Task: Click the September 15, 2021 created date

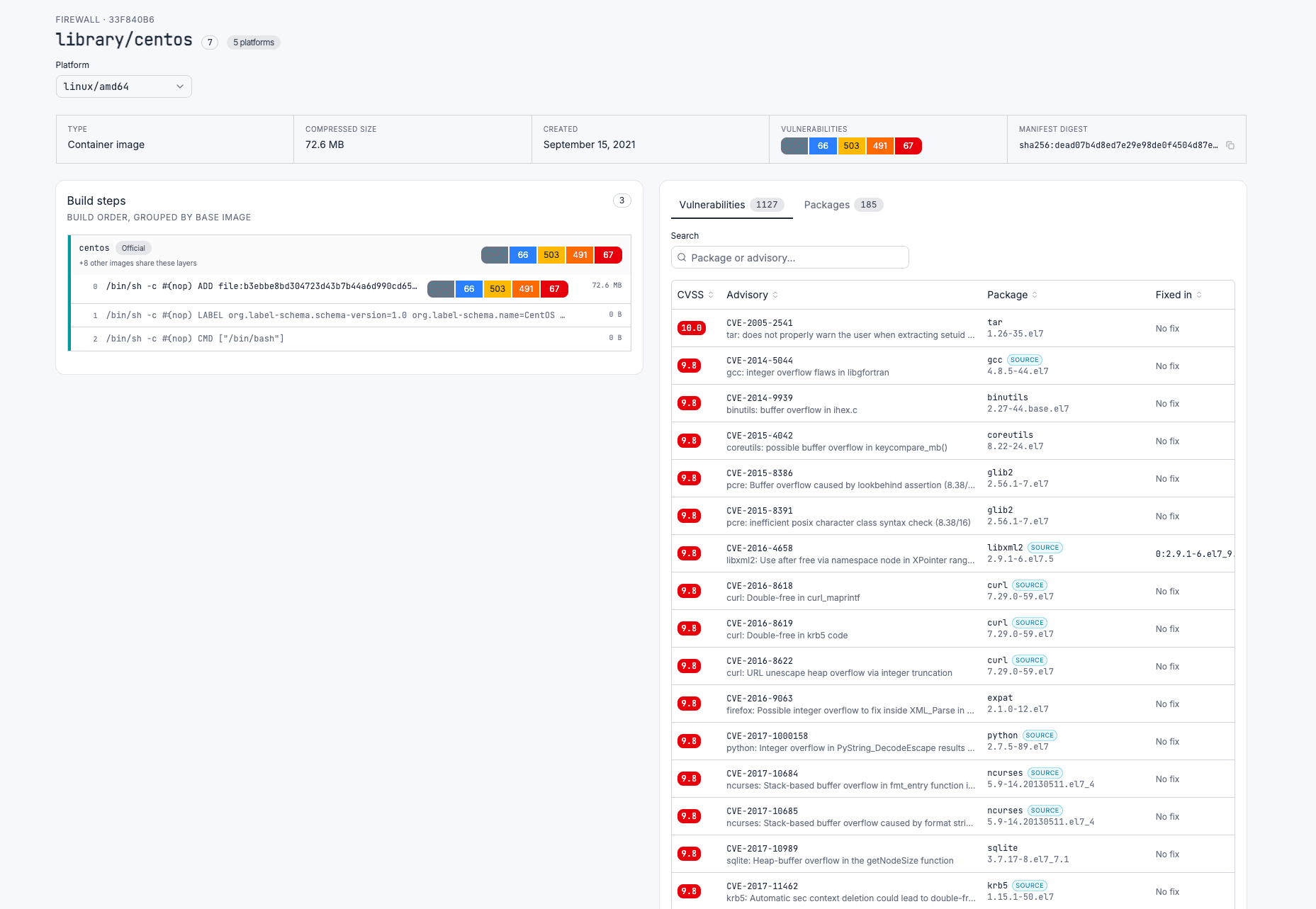Action: [x=590, y=145]
